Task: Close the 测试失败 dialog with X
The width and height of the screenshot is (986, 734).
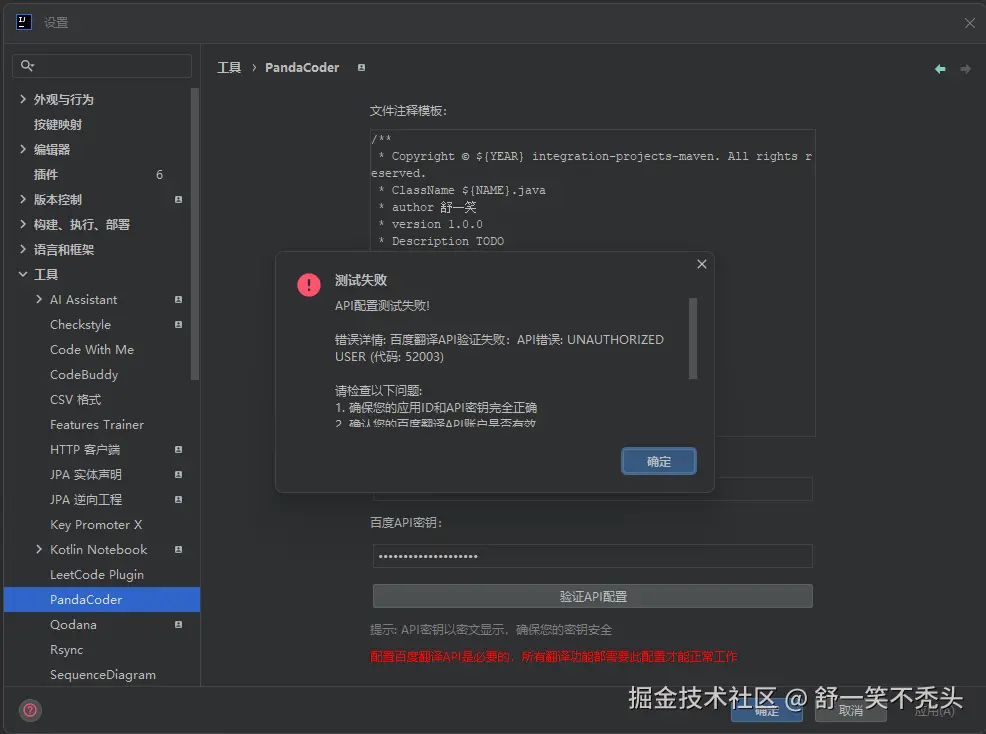Action: pyautogui.click(x=702, y=264)
